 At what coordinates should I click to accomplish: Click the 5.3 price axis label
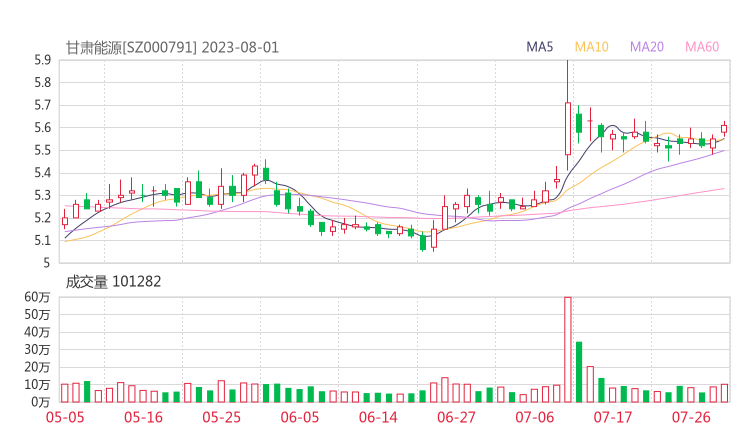click(x=42, y=195)
